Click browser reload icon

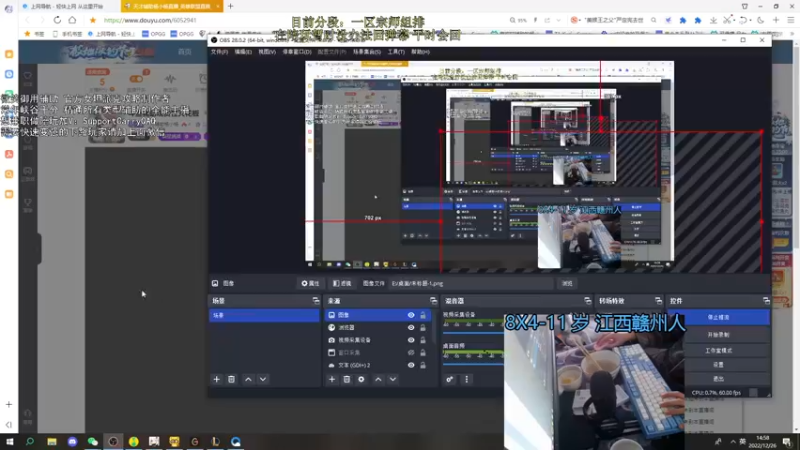tap(57, 20)
